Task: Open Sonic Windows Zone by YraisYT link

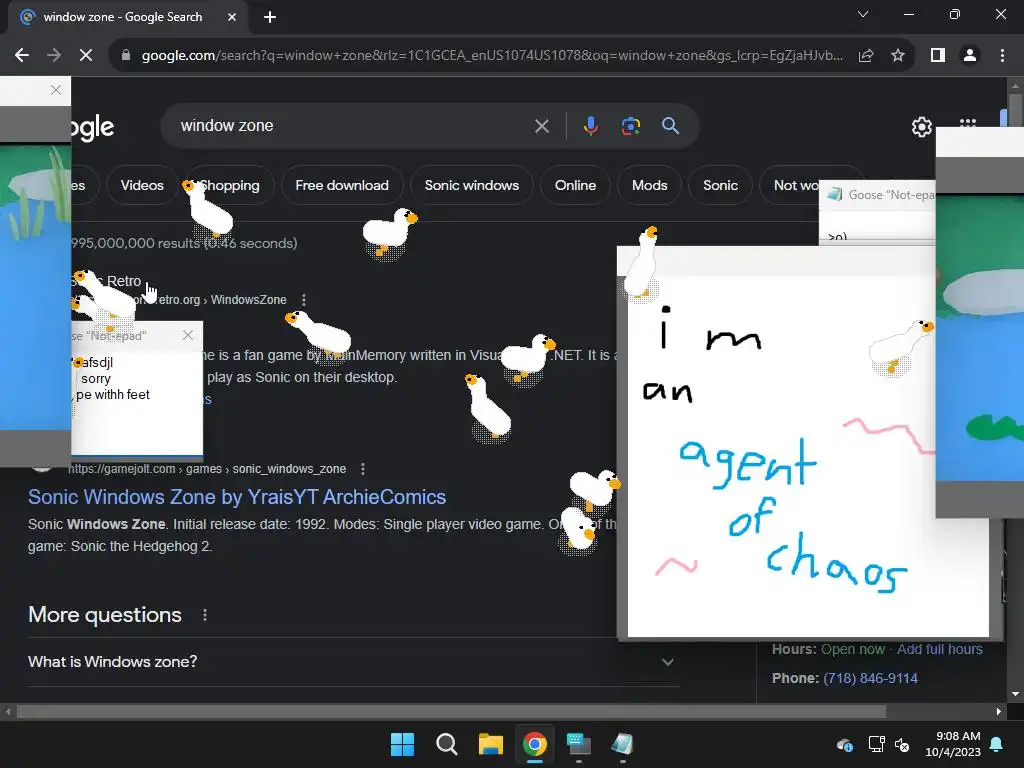Action: 236,497
